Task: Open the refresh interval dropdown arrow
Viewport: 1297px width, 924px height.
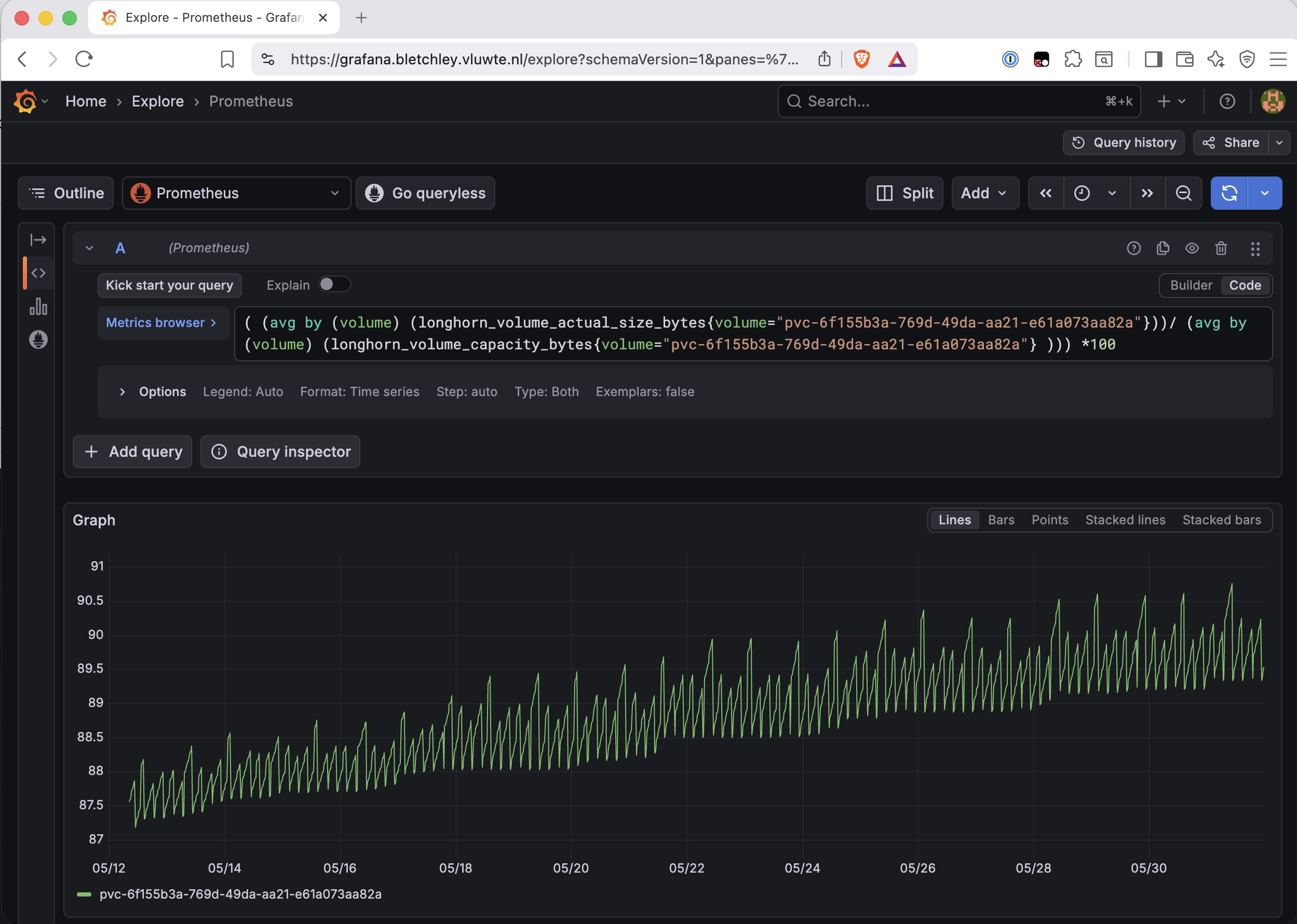Action: (1265, 194)
